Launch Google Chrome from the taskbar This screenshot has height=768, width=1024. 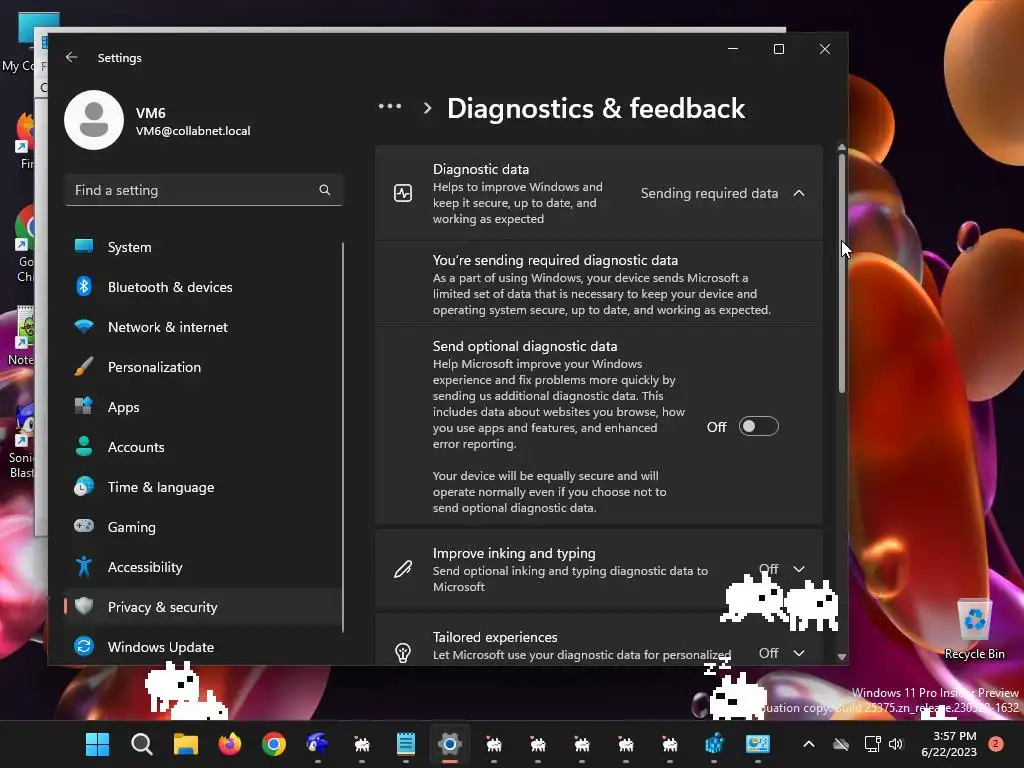[274, 744]
